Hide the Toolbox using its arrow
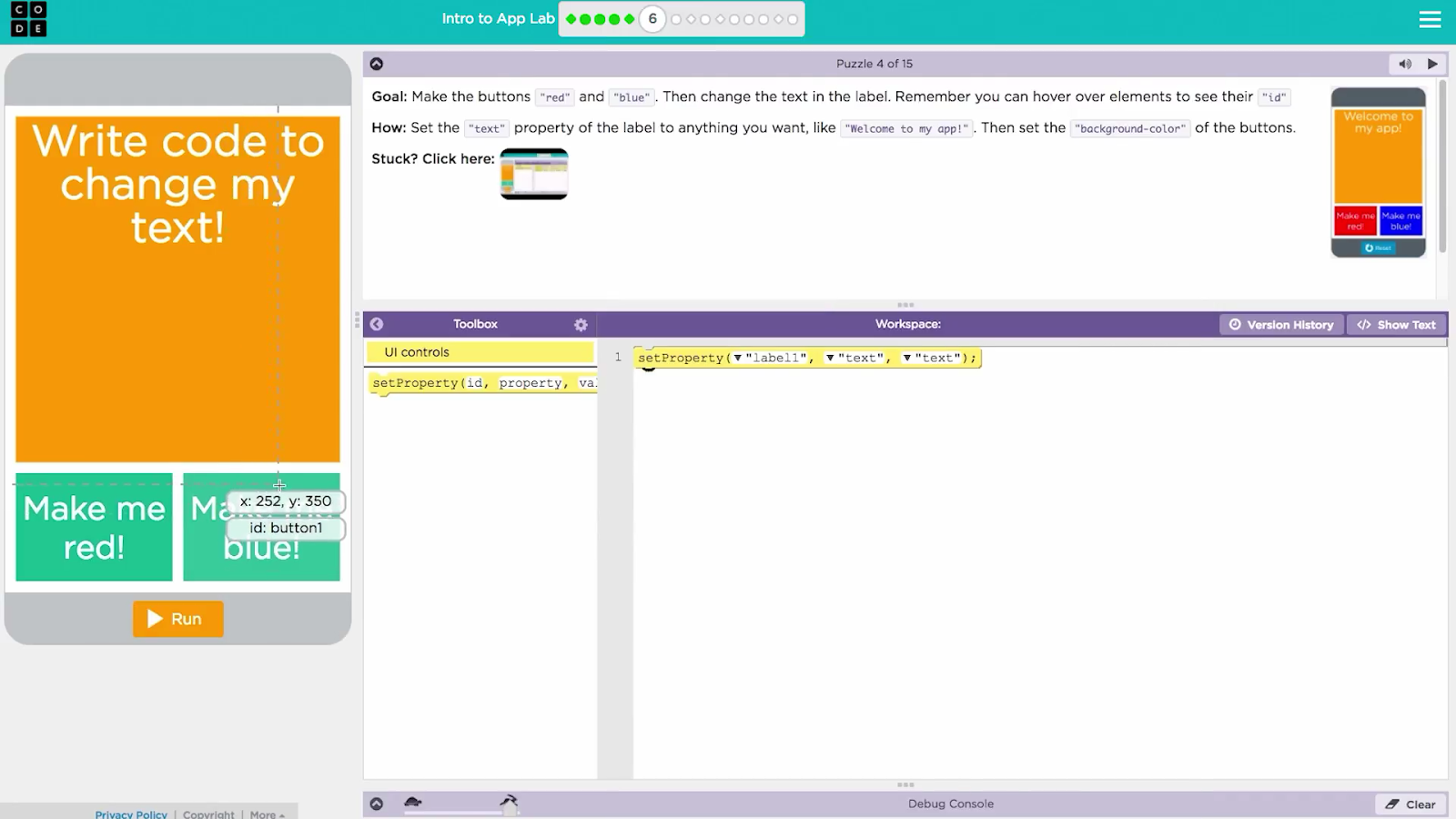The width and height of the screenshot is (1456, 819). click(377, 324)
